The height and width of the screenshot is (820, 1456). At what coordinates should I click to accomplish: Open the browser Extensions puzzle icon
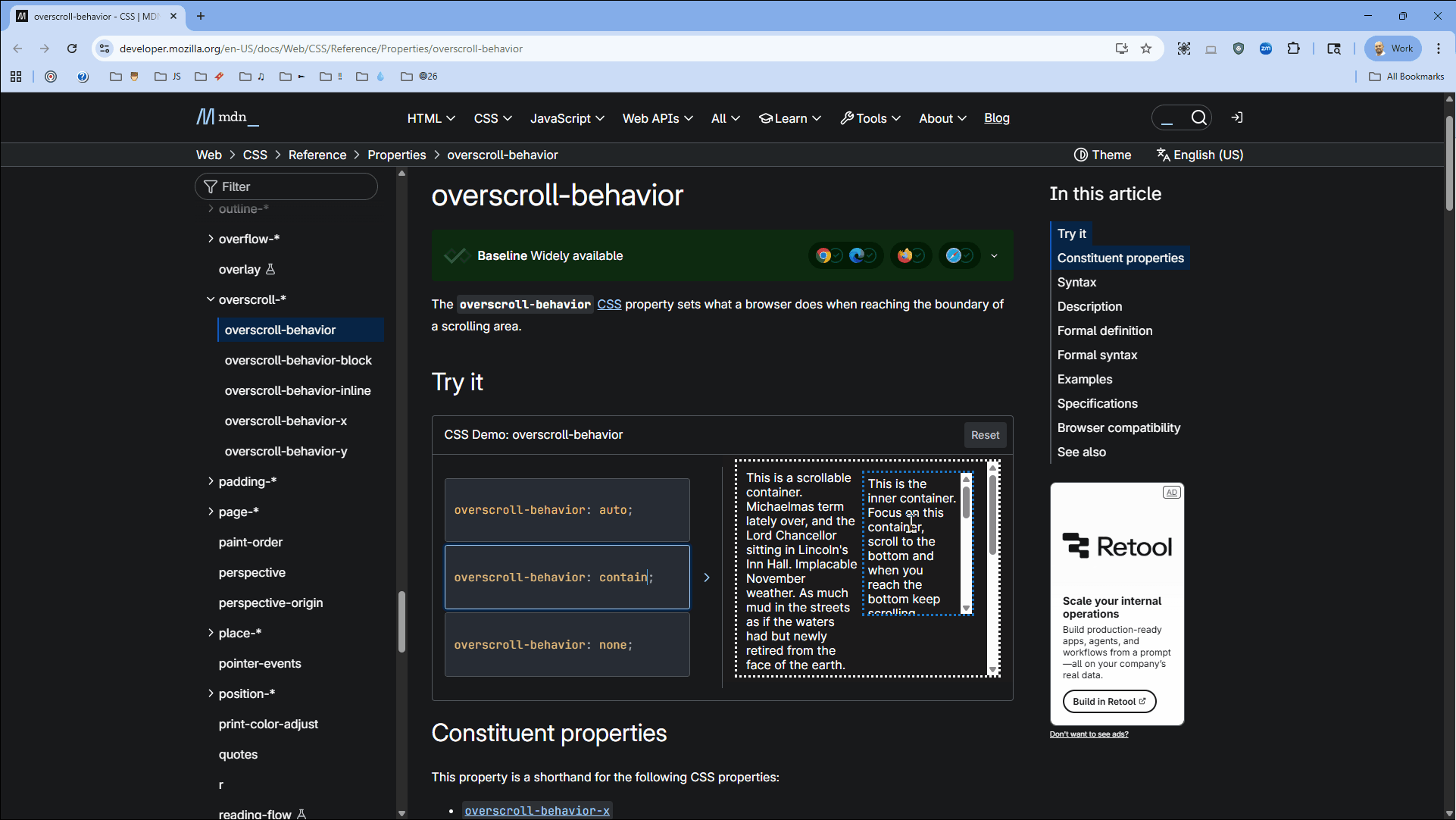pos(1294,49)
